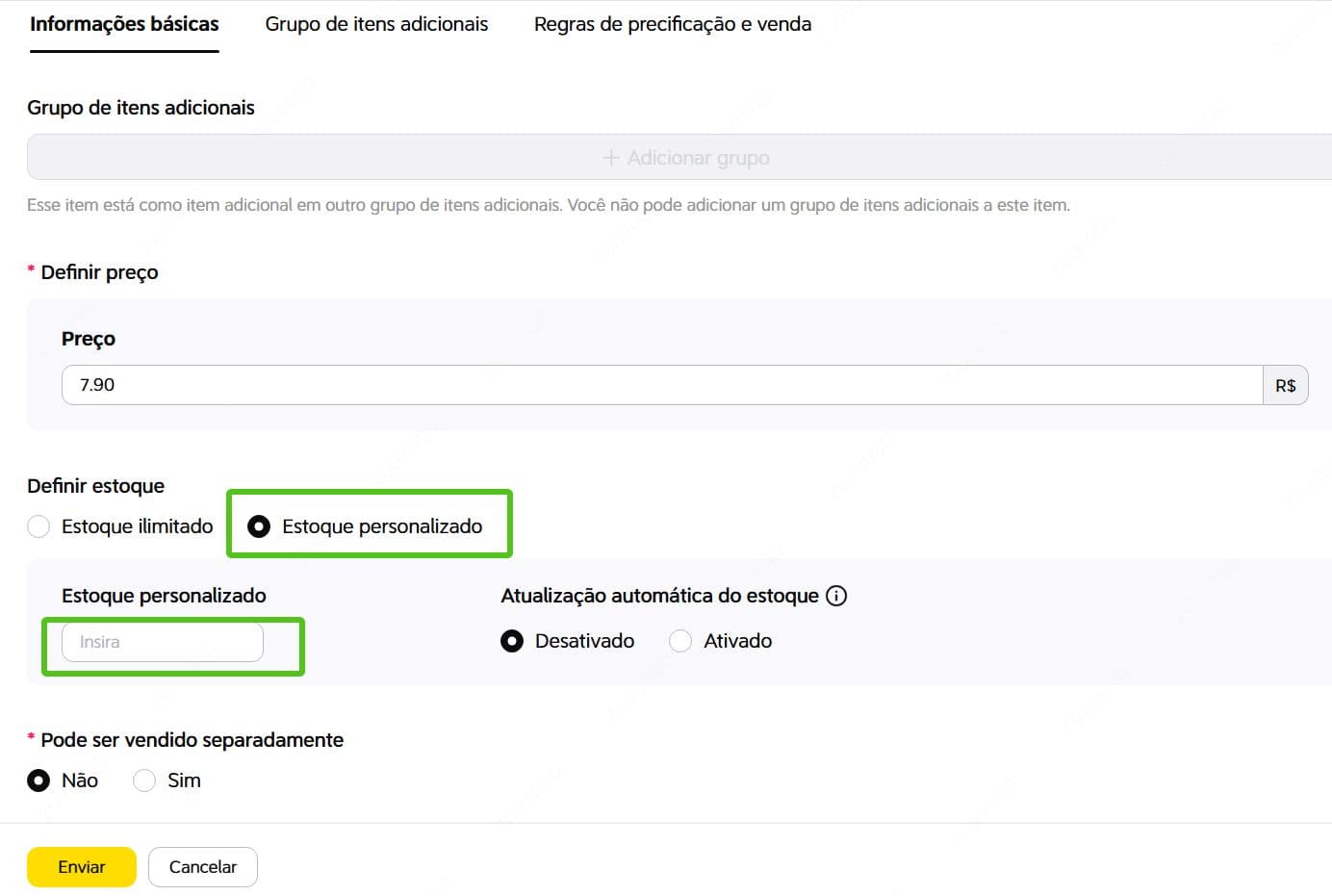Set automatic stock update to Desativado
The width and height of the screenshot is (1332, 896).
(512, 641)
